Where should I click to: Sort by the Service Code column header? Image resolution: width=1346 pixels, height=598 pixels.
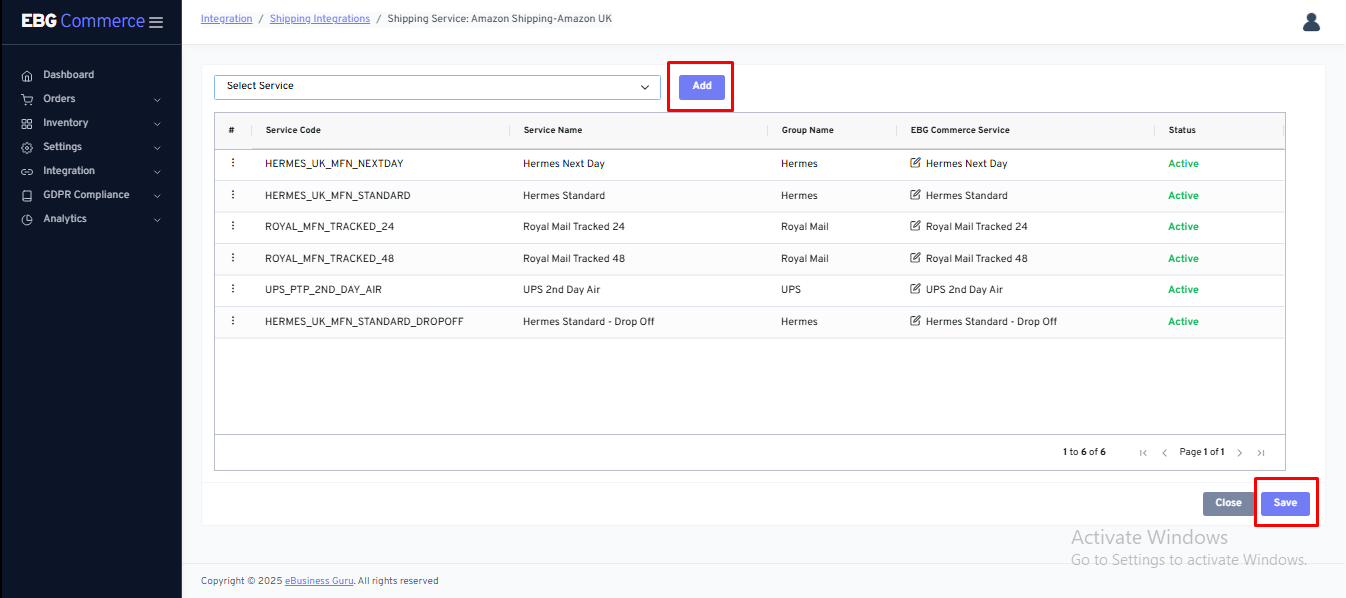(293, 130)
